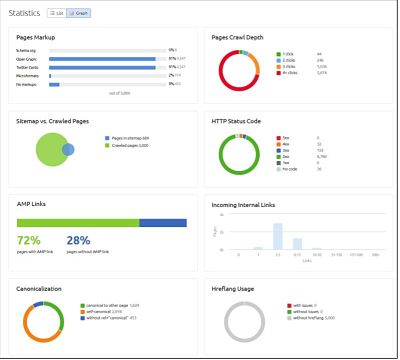
Task: Click the 4+ clicks red legend swatch
Action: pos(279,73)
